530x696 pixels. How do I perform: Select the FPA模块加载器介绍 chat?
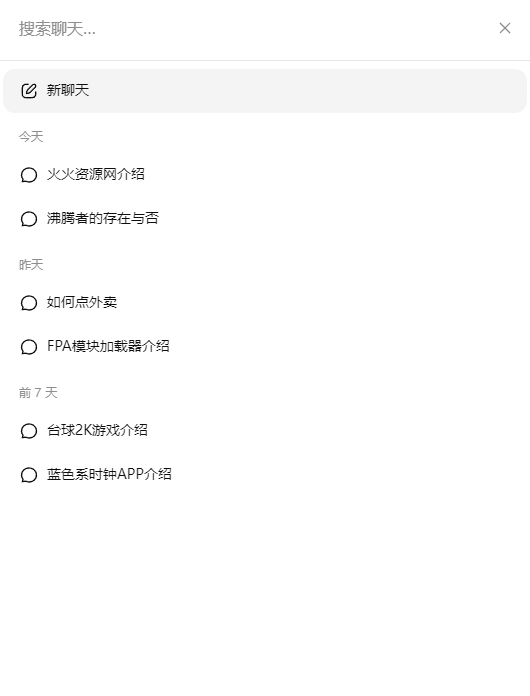pyautogui.click(x=265, y=346)
